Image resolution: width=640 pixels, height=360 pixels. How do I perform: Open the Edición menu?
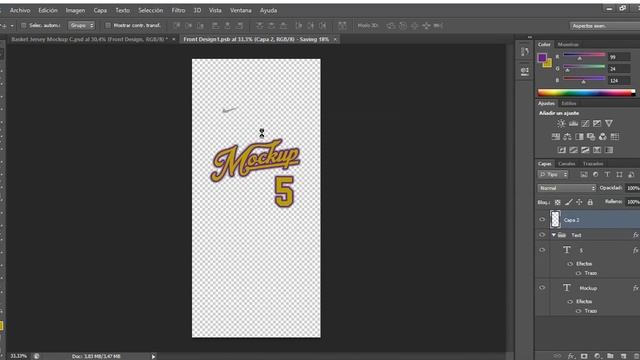coord(48,10)
